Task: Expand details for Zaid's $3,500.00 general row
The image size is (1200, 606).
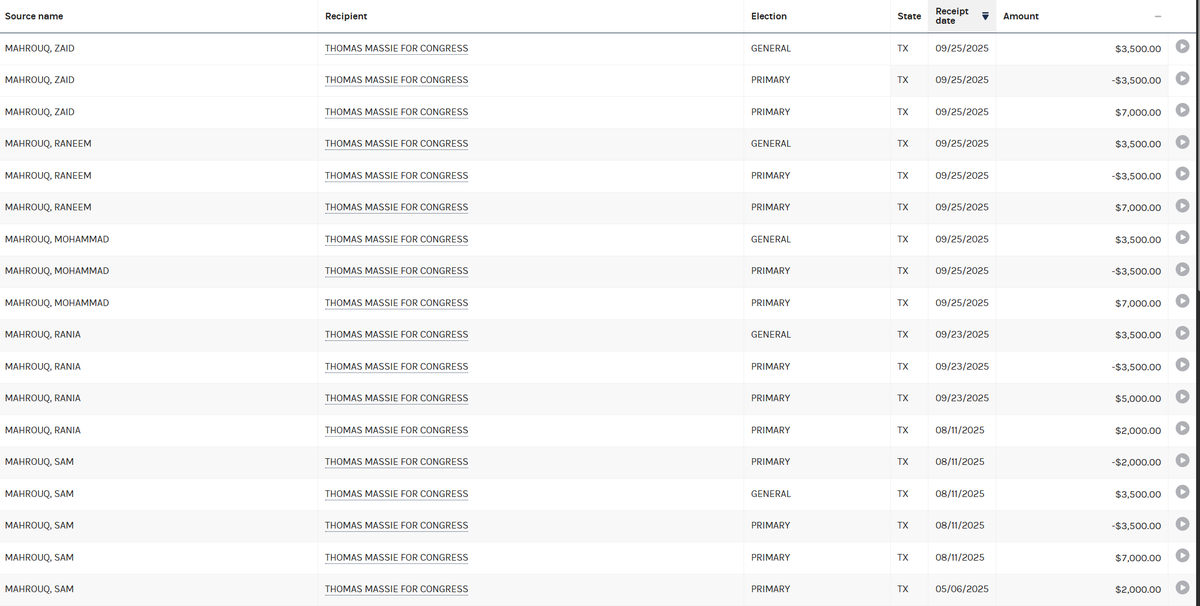Action: 1183,46
